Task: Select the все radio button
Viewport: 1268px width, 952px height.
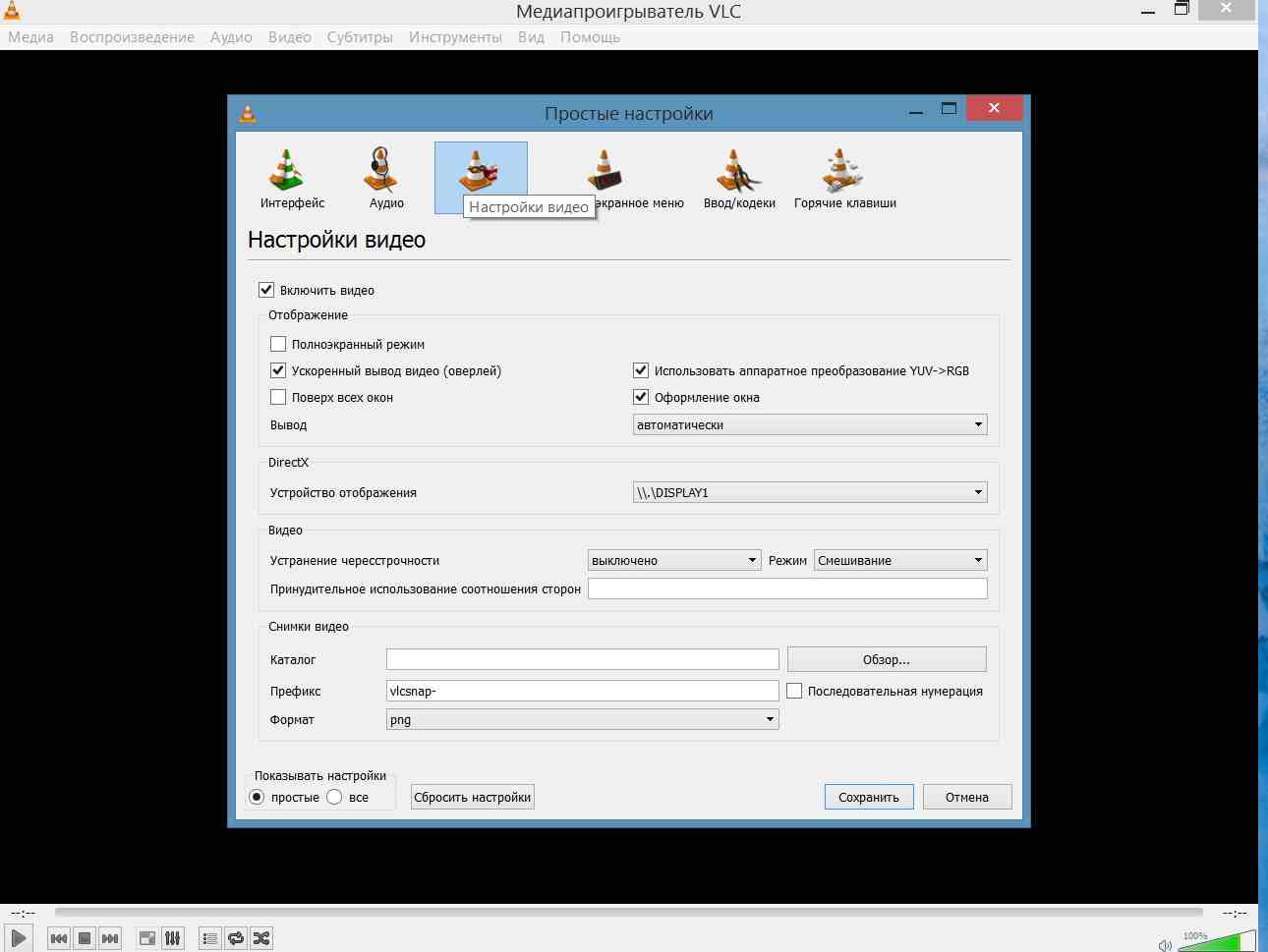Action: [x=334, y=797]
